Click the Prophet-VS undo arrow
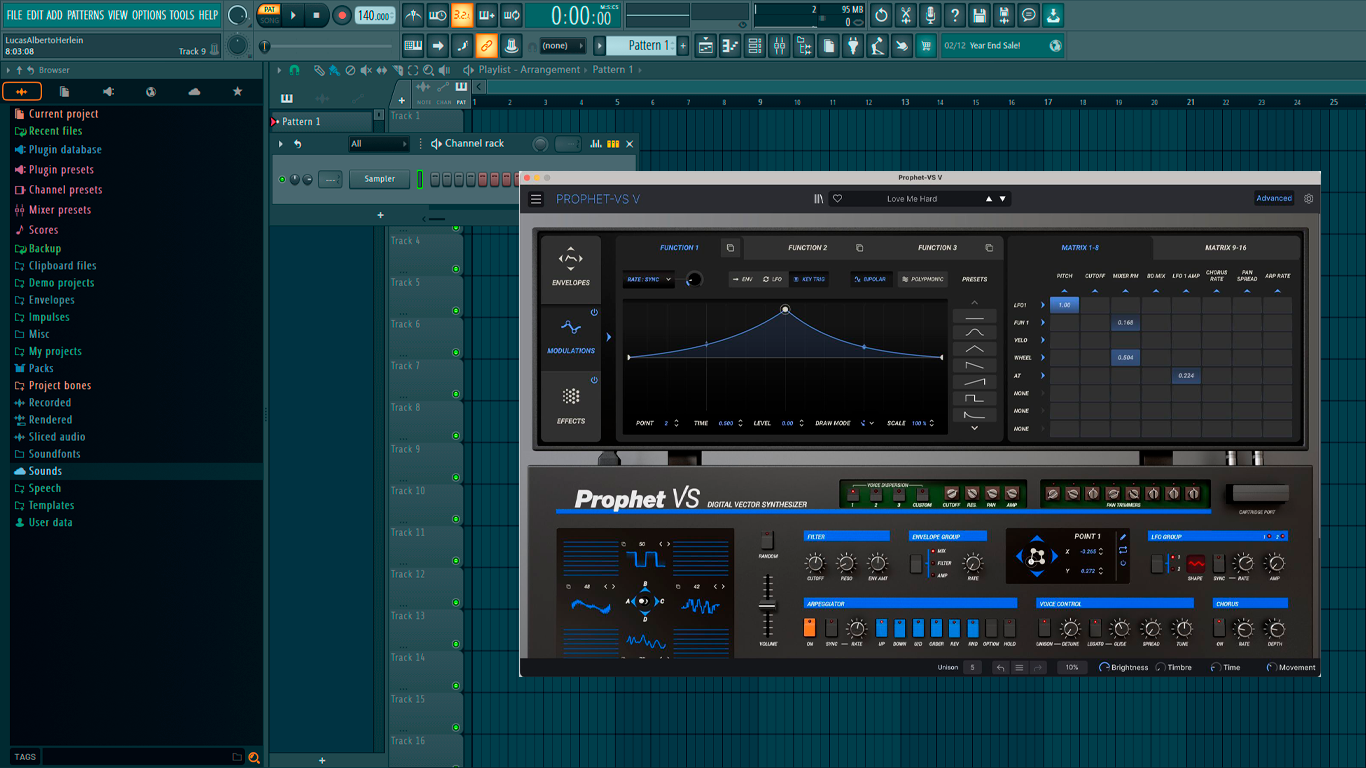 1001,667
